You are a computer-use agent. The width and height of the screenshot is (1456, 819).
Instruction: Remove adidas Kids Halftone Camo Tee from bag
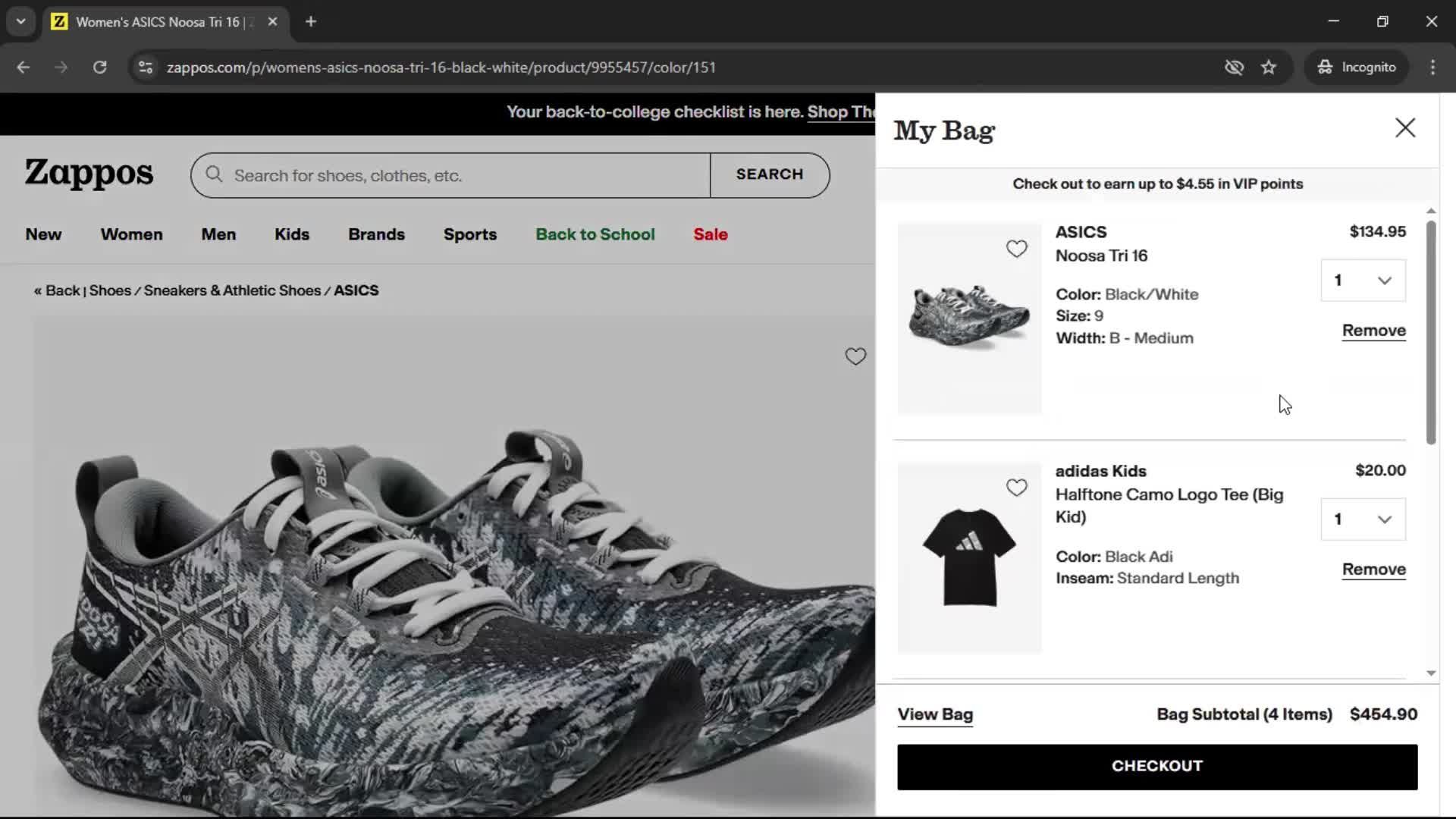pos(1373,570)
